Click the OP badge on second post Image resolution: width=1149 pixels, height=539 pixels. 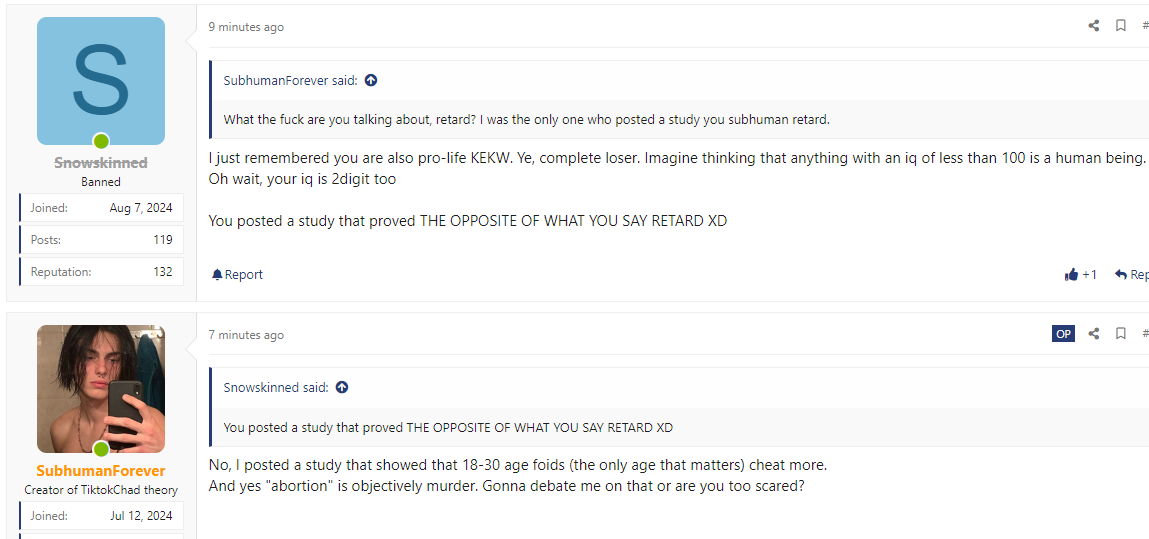point(1063,334)
